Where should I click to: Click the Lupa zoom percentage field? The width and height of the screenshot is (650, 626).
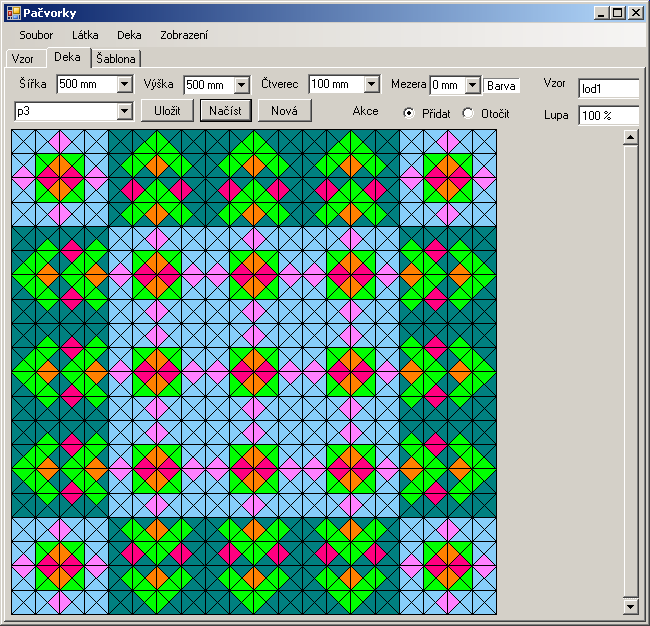[x=608, y=115]
